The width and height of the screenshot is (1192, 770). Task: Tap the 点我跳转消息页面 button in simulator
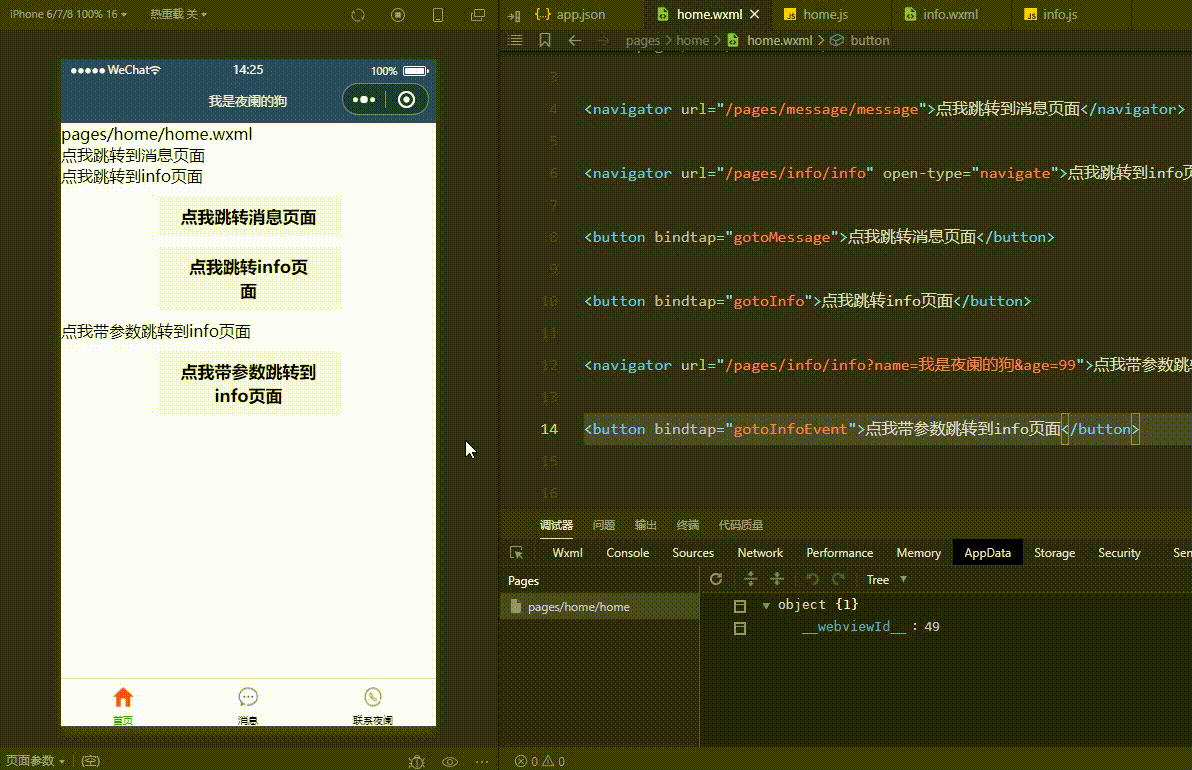click(x=249, y=217)
